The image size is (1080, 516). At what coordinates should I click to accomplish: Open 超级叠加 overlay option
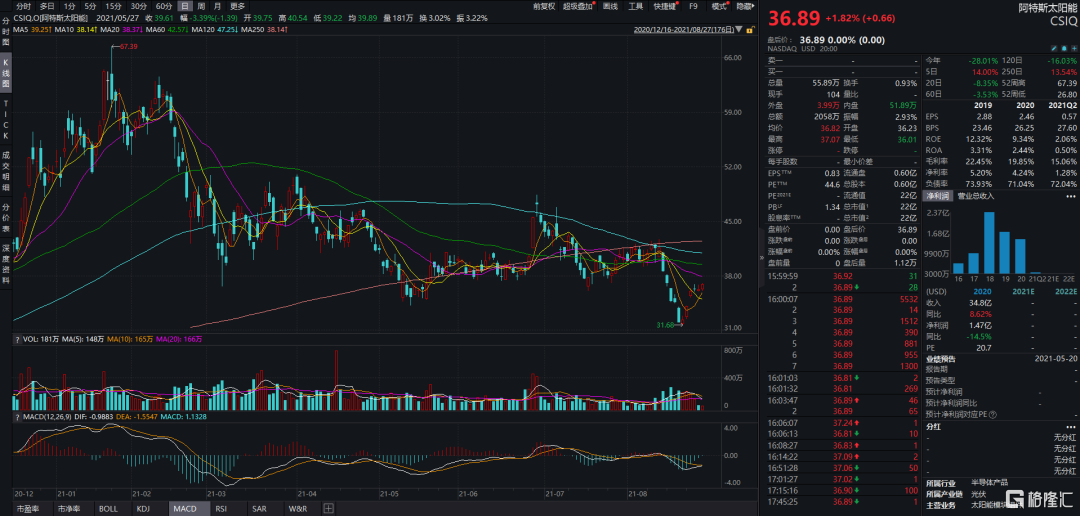[x=577, y=6]
